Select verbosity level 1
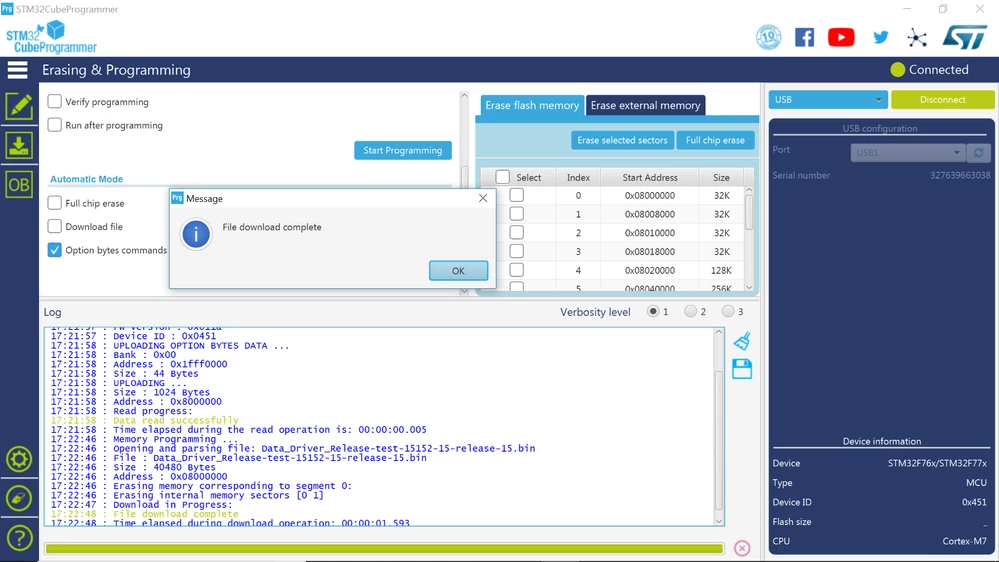This screenshot has height=562, width=999. (652, 312)
